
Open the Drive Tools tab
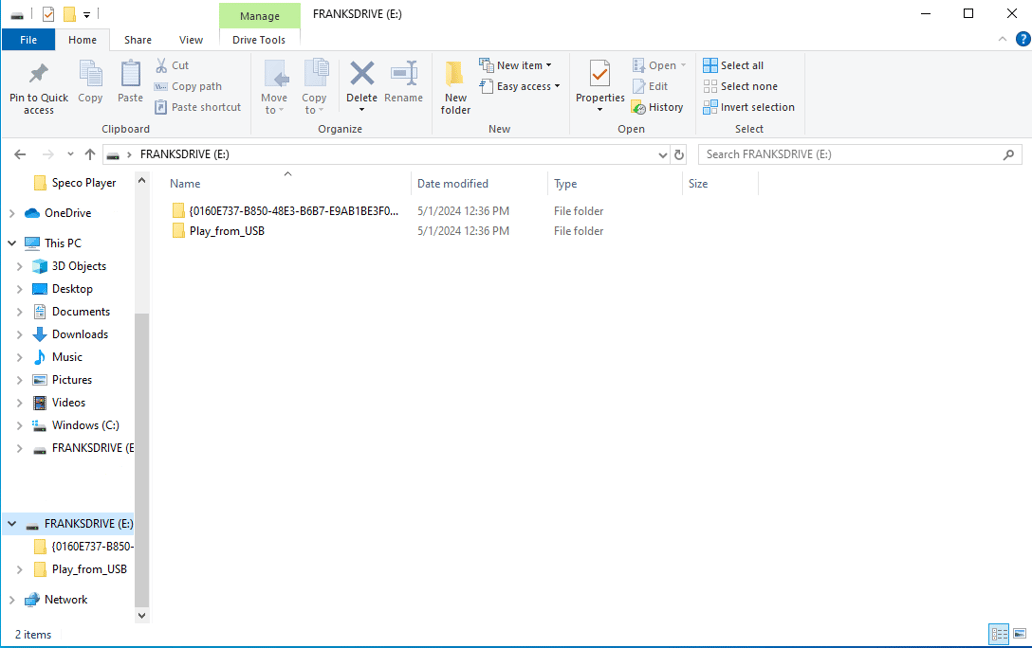tap(260, 39)
